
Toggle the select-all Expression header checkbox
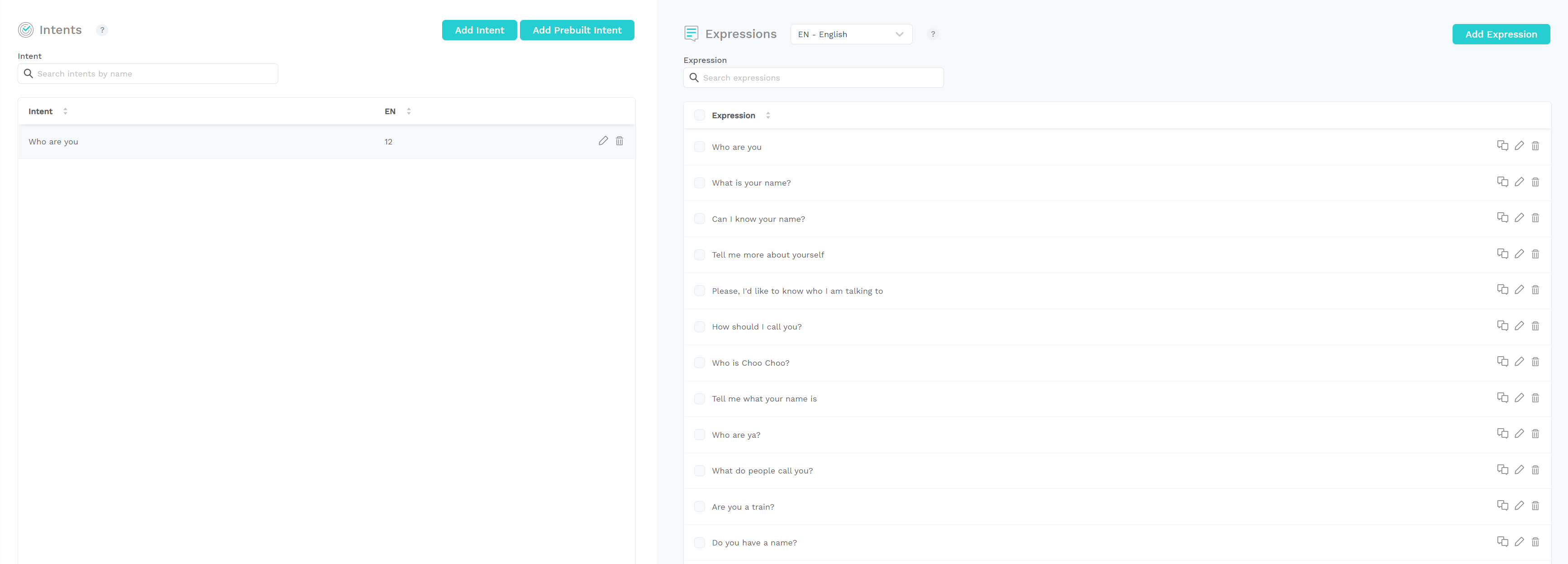[700, 115]
